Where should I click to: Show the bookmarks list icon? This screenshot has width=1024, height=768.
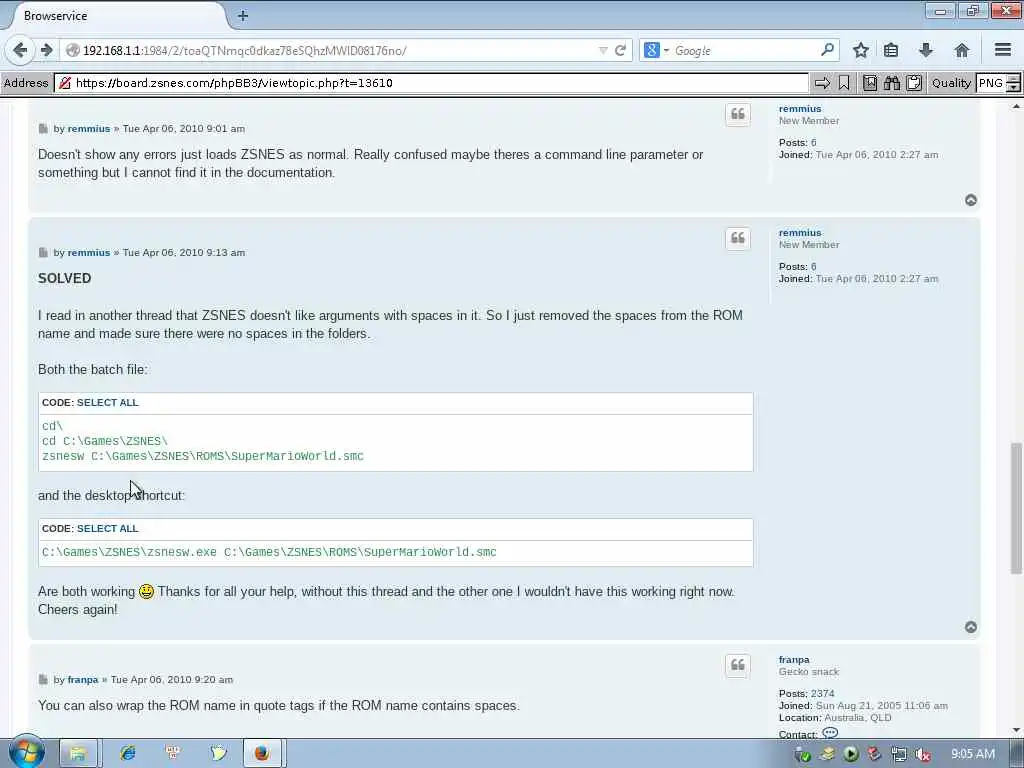[891, 50]
